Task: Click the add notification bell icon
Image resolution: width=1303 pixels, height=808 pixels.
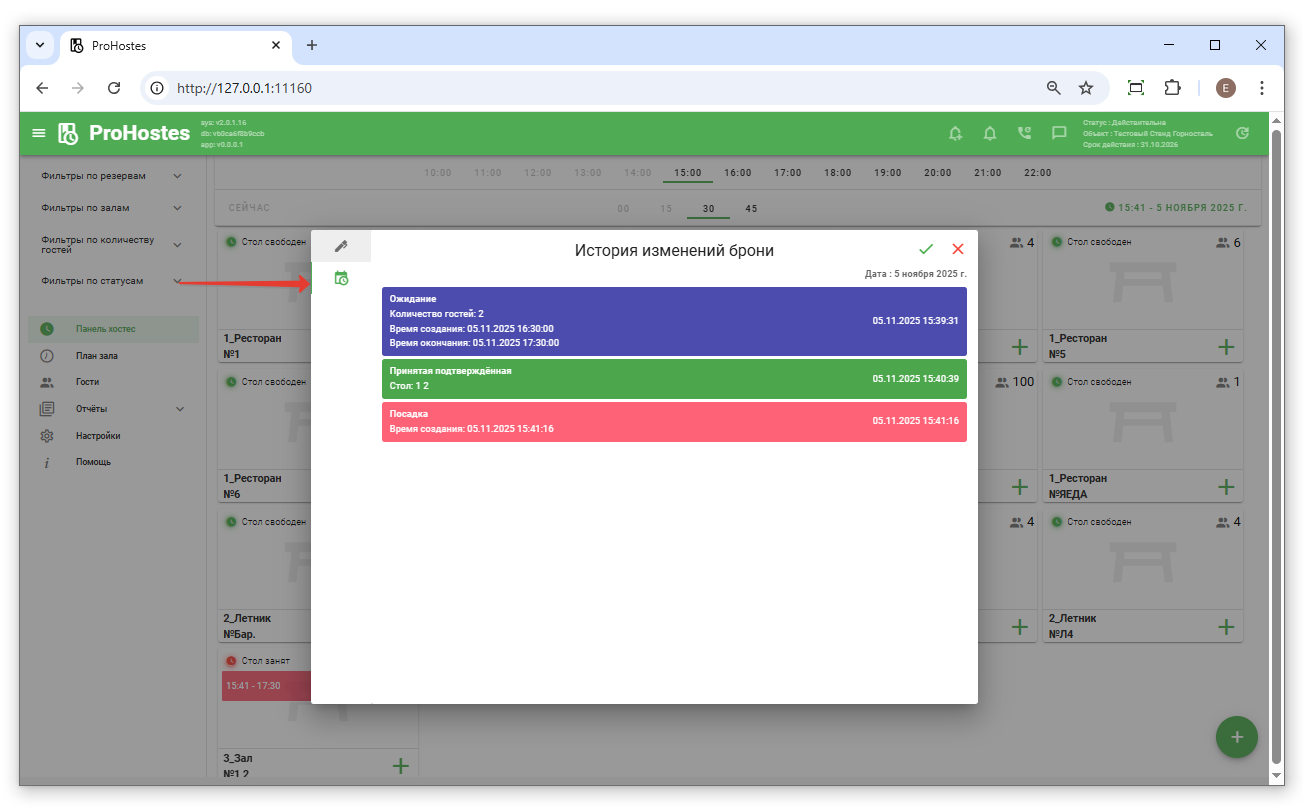Action: [x=955, y=133]
